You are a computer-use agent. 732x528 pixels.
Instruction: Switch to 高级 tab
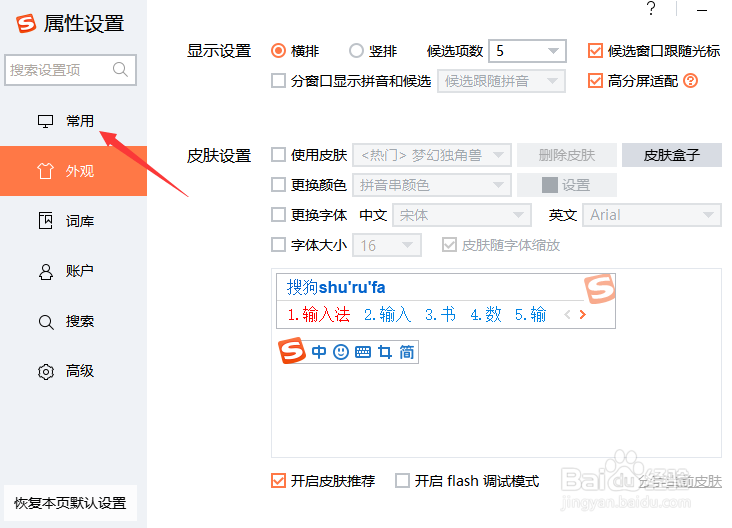tap(73, 372)
